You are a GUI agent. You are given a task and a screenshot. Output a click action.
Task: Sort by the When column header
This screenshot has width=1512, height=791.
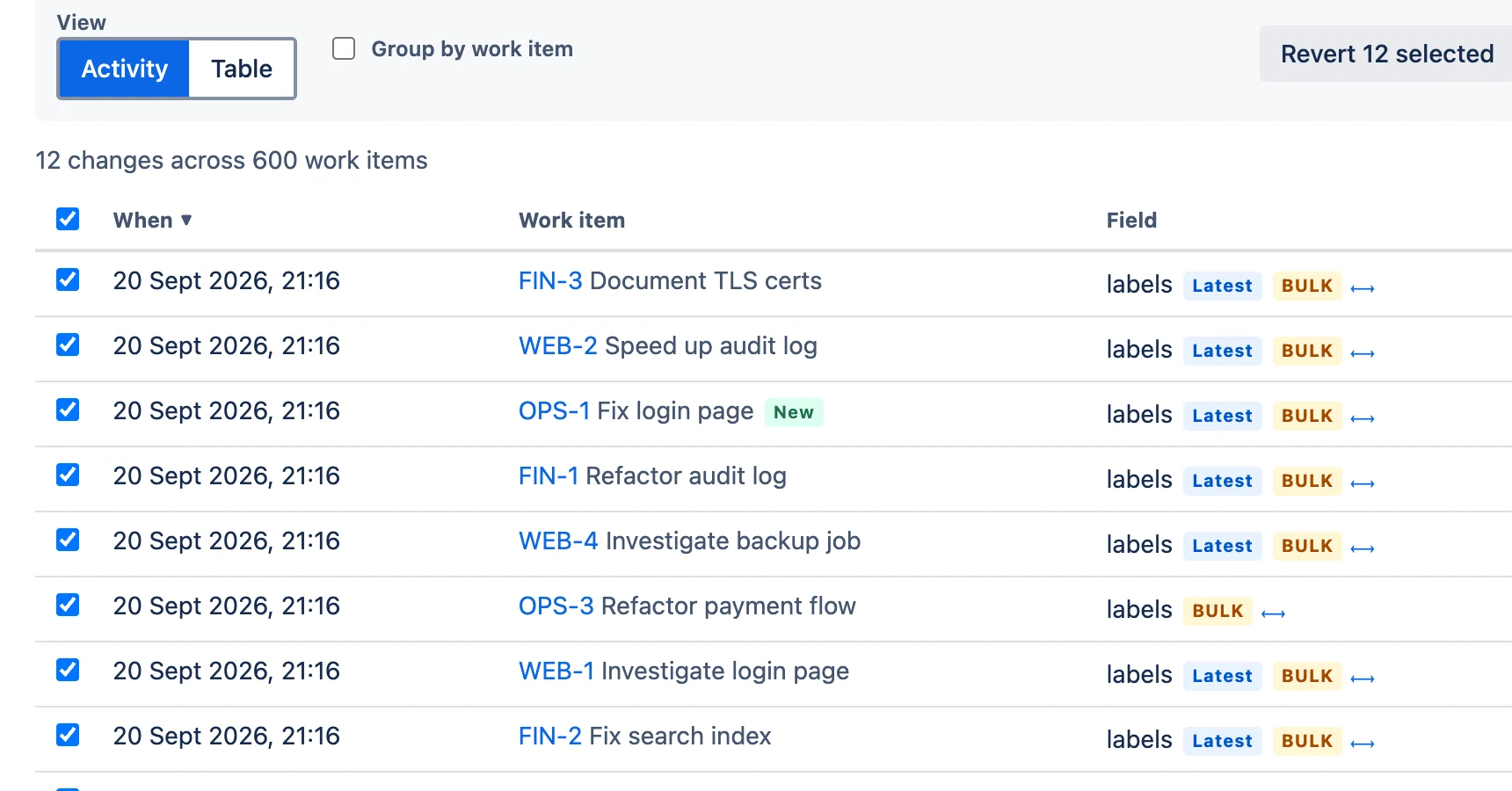click(152, 220)
